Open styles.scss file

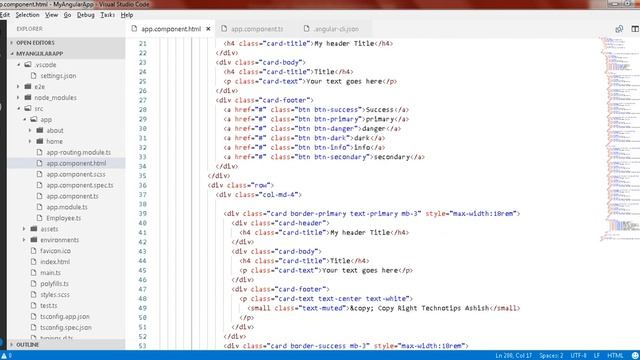click(55, 295)
